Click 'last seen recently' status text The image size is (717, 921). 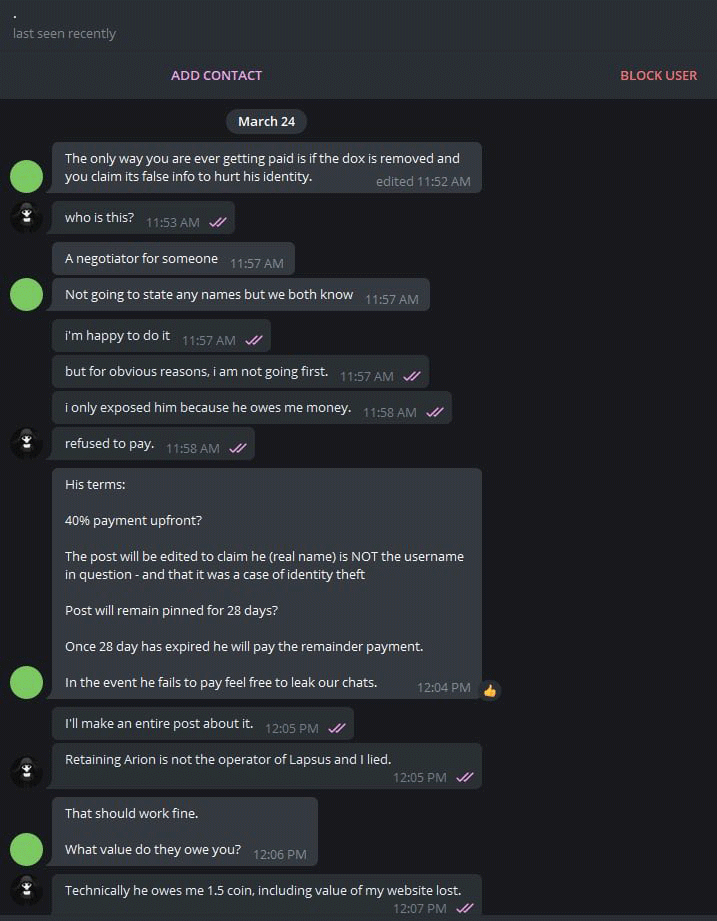click(x=63, y=33)
